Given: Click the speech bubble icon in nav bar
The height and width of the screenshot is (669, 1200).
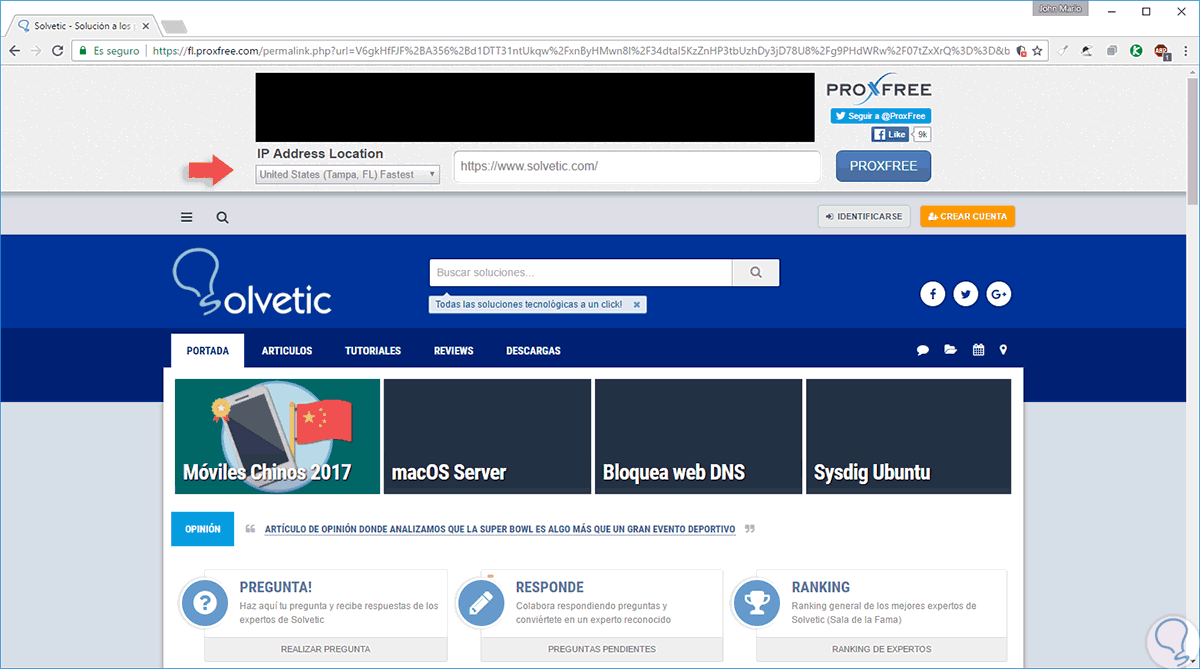Looking at the screenshot, I should tap(923, 350).
